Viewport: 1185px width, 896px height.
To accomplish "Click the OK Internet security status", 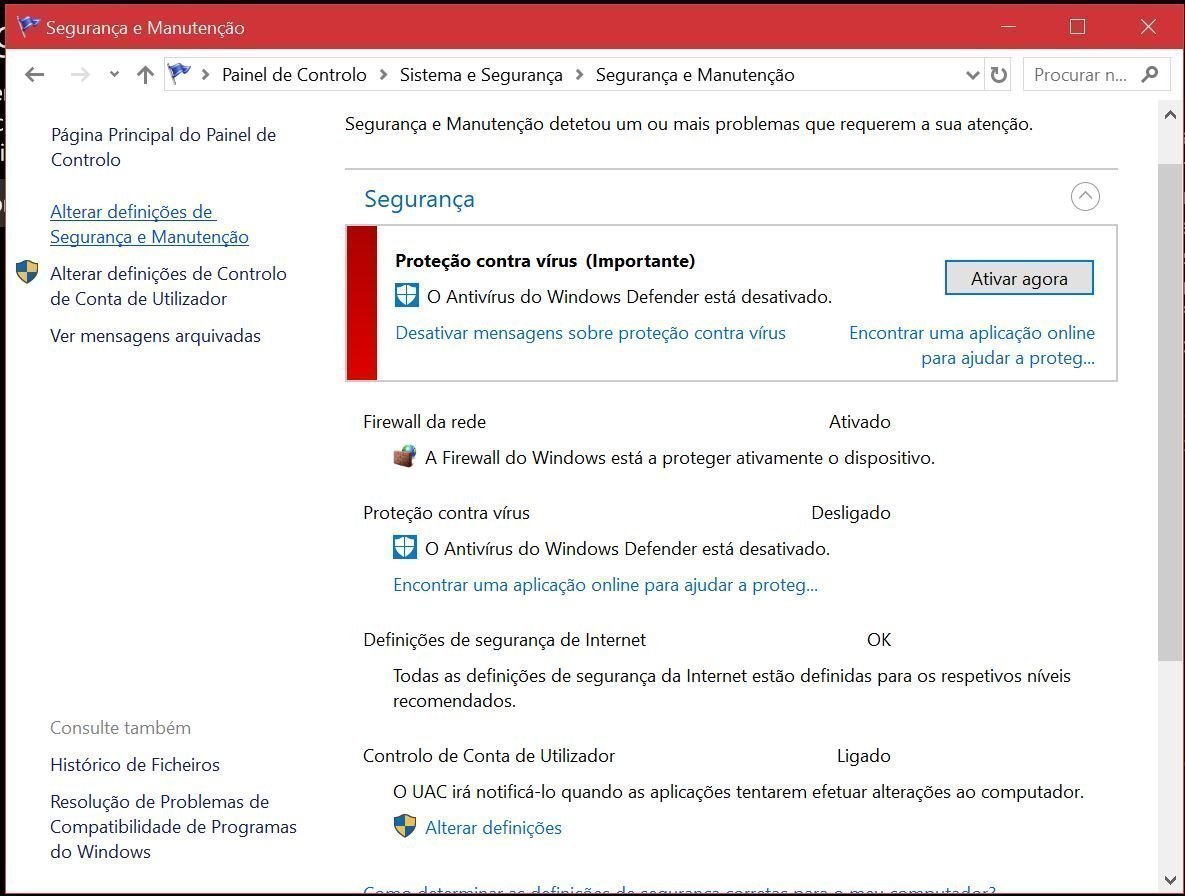I will (879, 640).
